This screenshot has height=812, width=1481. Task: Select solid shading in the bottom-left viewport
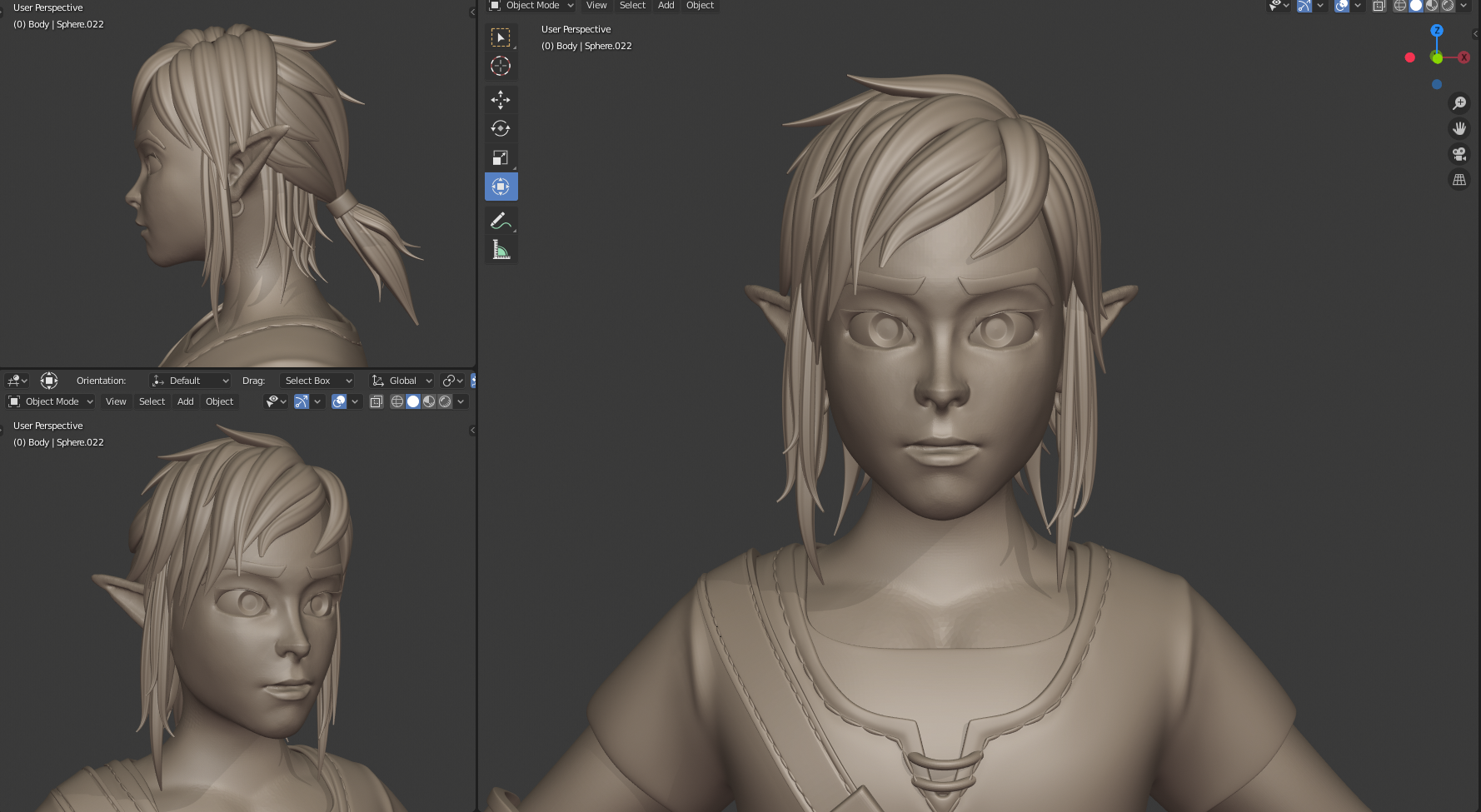(x=413, y=401)
